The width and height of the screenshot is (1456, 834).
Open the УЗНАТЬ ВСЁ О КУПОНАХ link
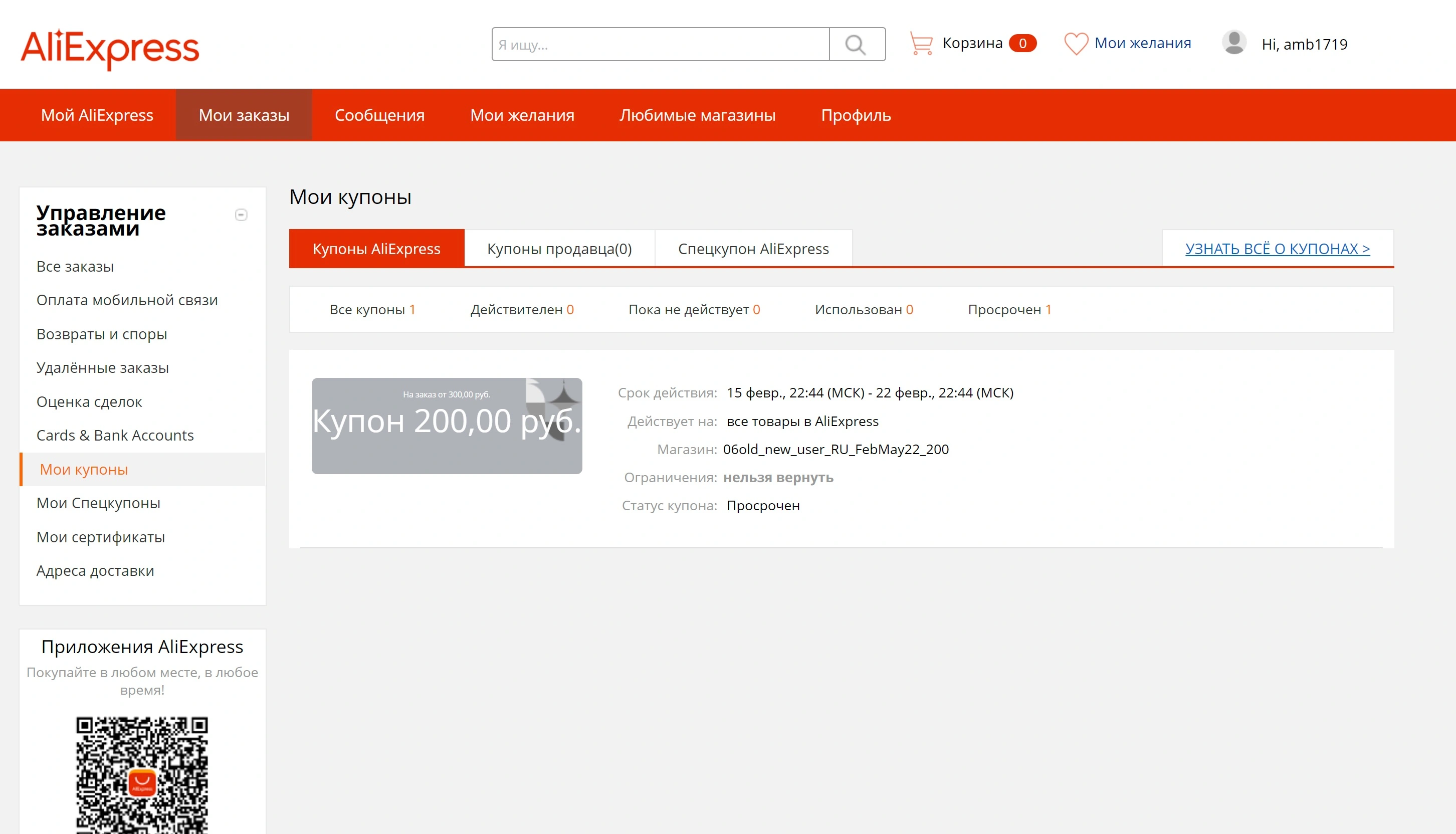click(1278, 249)
